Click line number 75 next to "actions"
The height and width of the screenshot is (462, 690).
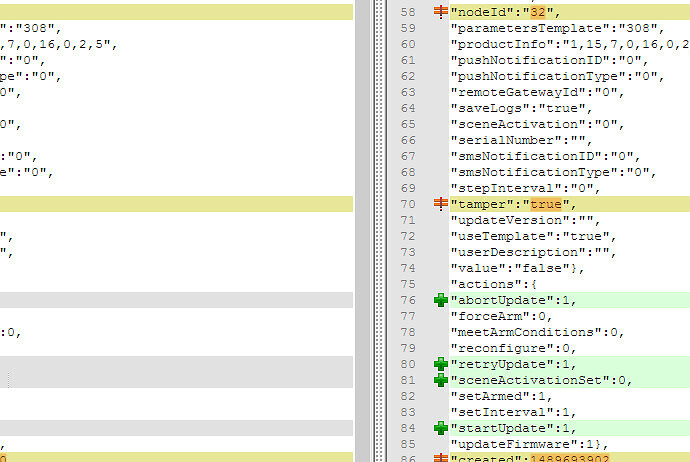(x=406, y=284)
